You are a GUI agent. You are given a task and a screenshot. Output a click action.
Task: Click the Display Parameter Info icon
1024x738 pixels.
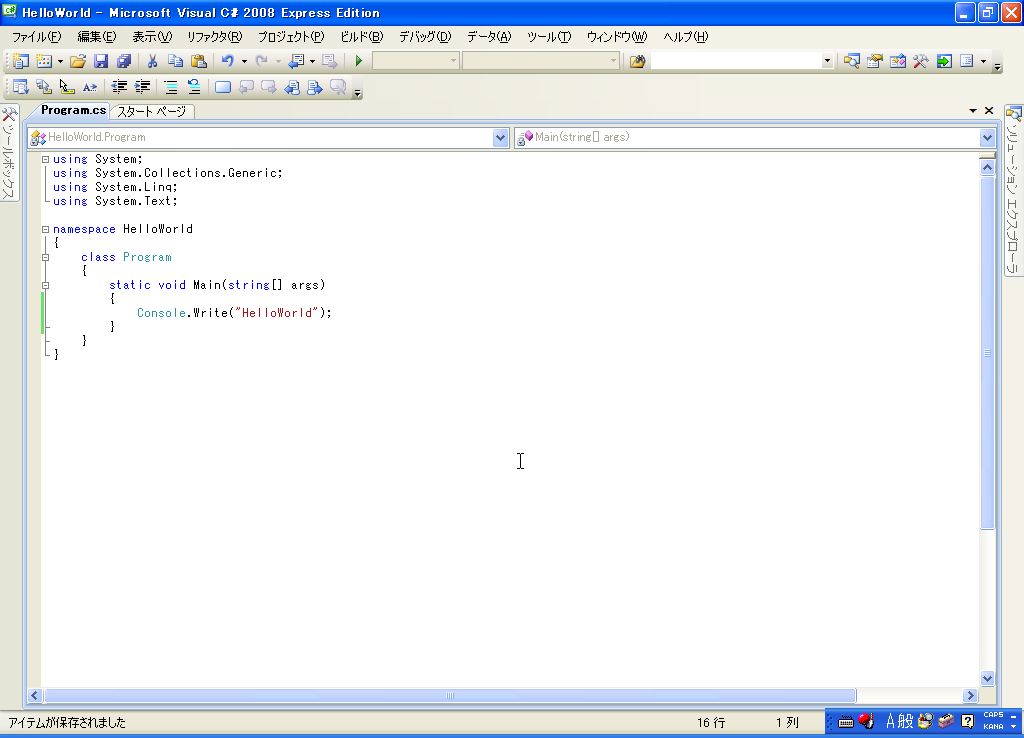click(44, 87)
